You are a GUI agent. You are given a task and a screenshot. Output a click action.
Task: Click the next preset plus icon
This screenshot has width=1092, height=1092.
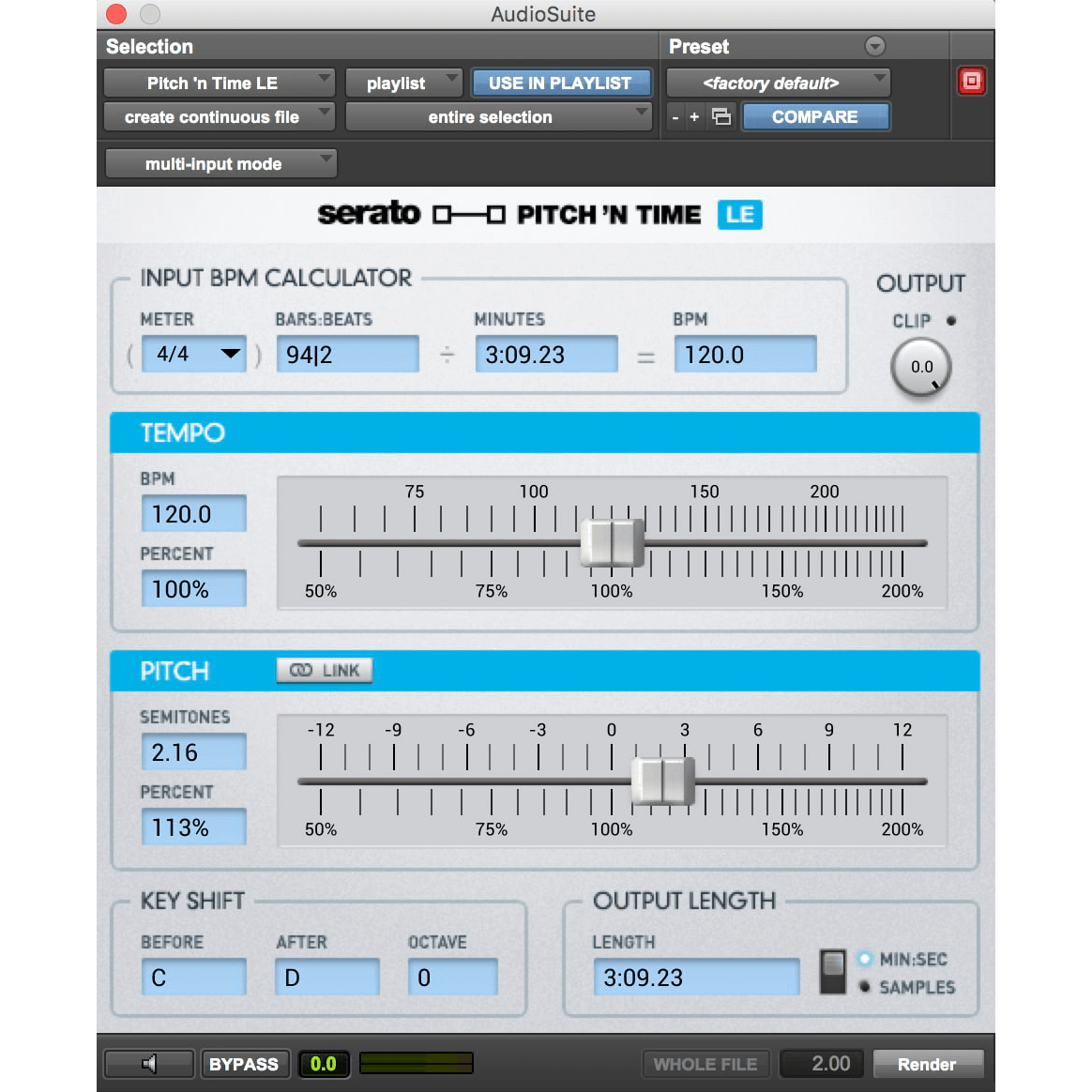694,117
